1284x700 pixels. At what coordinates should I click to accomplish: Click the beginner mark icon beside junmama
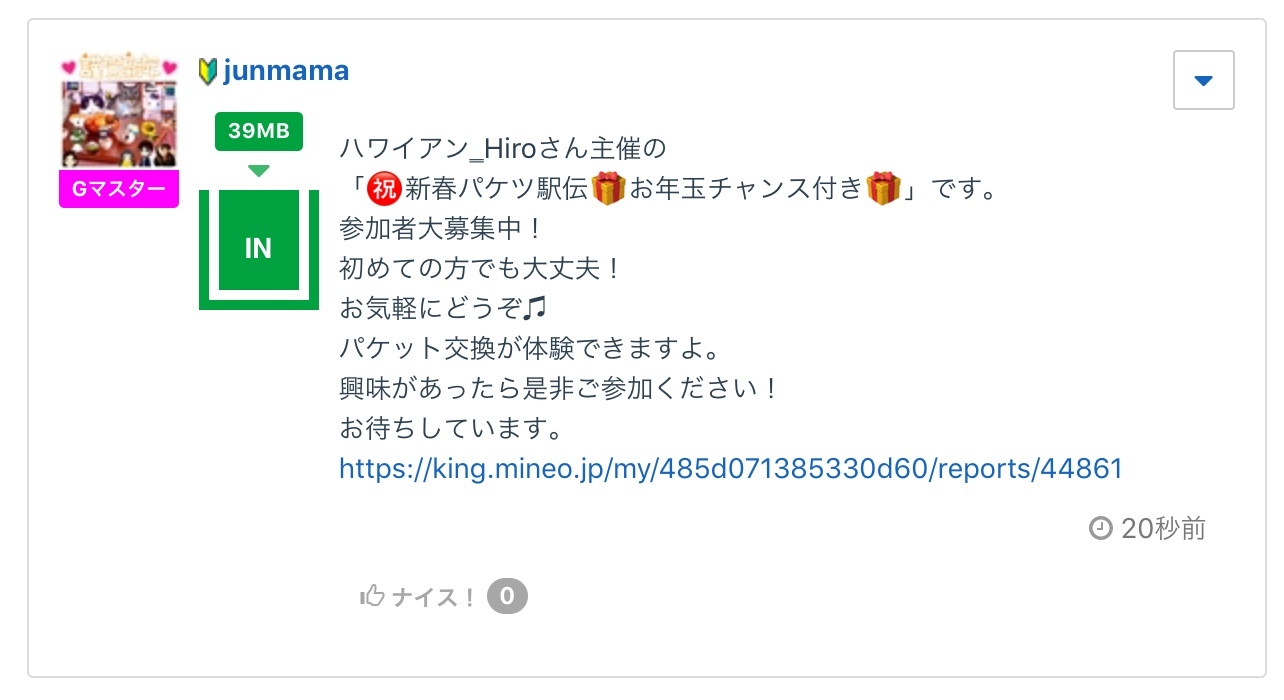(x=208, y=72)
